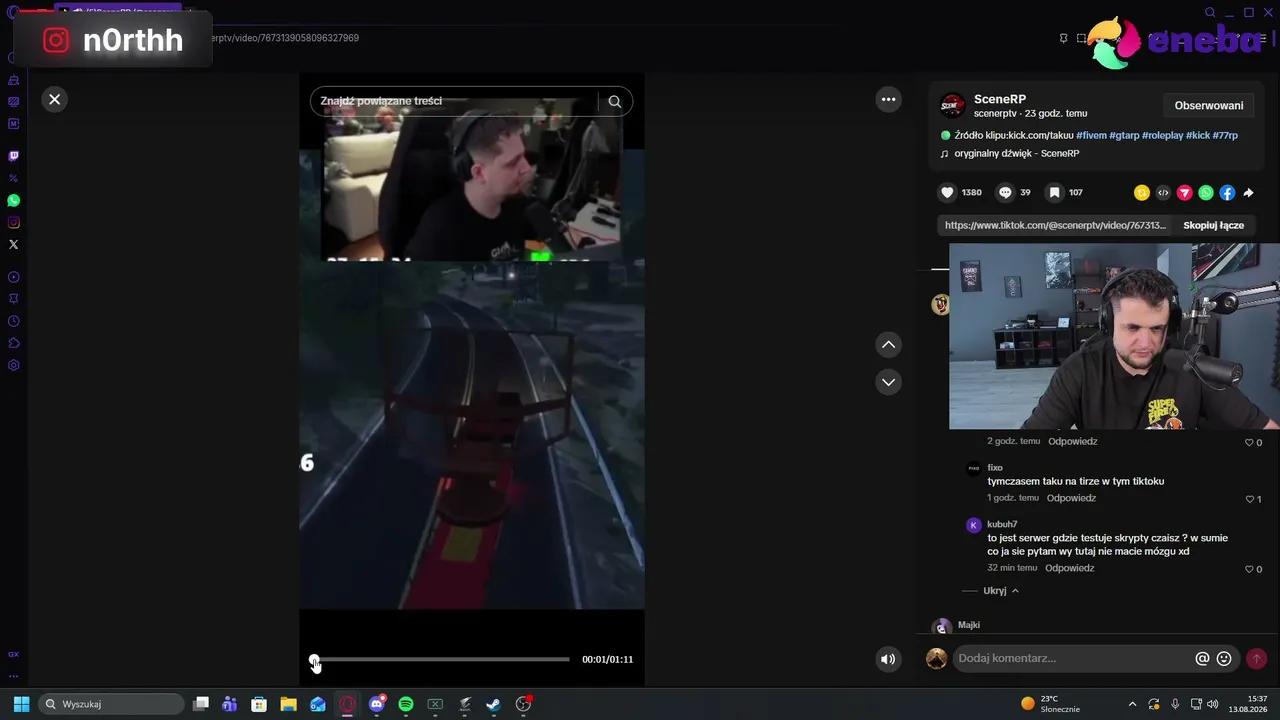Open the #roleplay hashtag

[1162, 135]
